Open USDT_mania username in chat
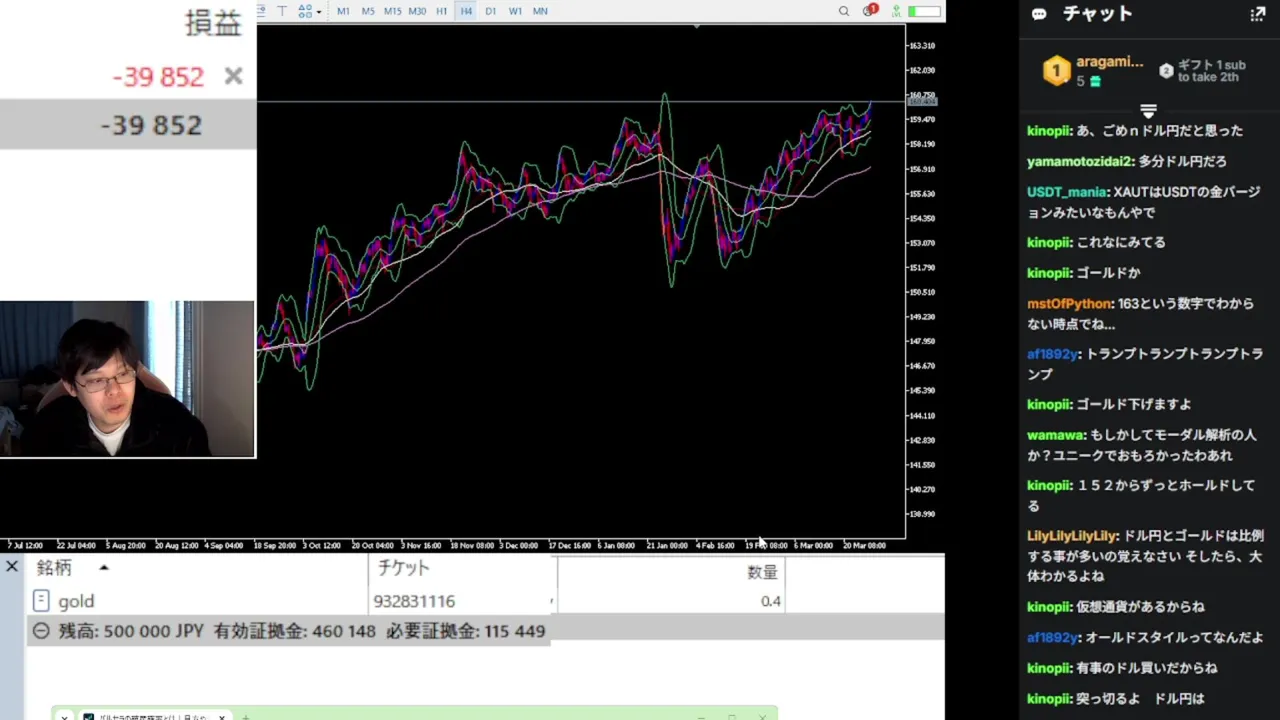1280x720 pixels. coord(1067,192)
